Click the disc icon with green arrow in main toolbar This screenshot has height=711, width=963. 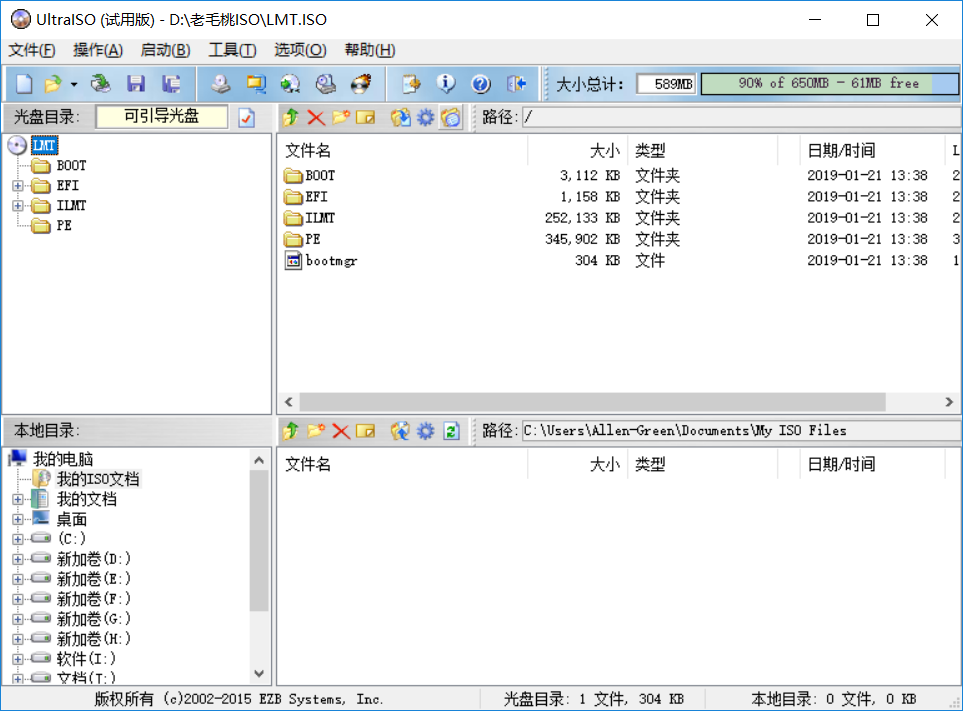pyautogui.click(x=290, y=84)
